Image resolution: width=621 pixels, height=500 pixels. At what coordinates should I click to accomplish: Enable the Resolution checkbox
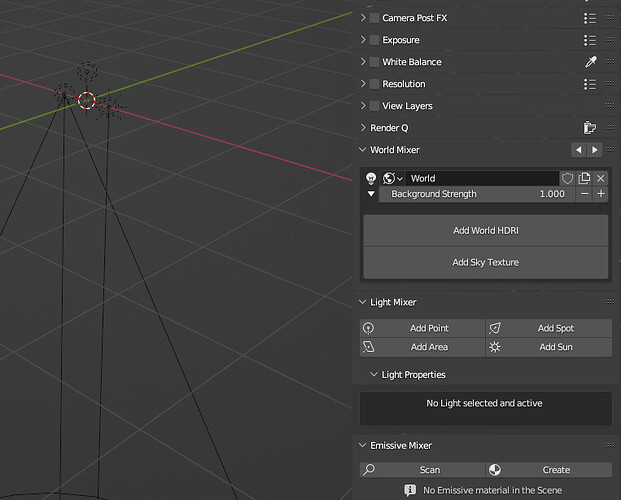[x=374, y=84]
